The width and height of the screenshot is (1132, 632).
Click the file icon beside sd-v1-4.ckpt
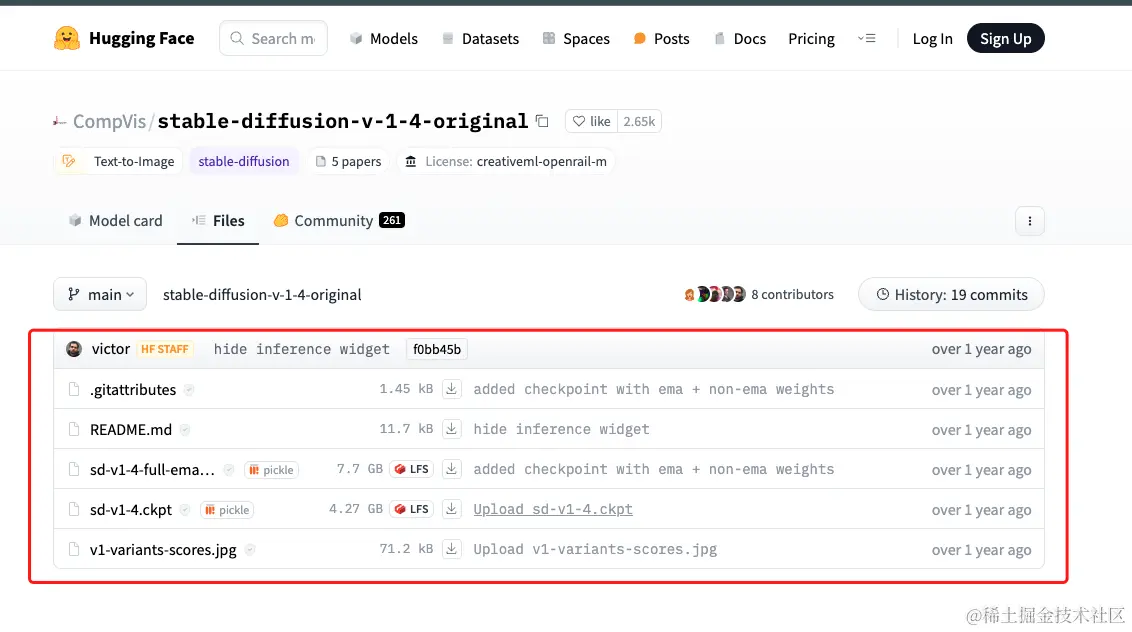pyautogui.click(x=74, y=509)
